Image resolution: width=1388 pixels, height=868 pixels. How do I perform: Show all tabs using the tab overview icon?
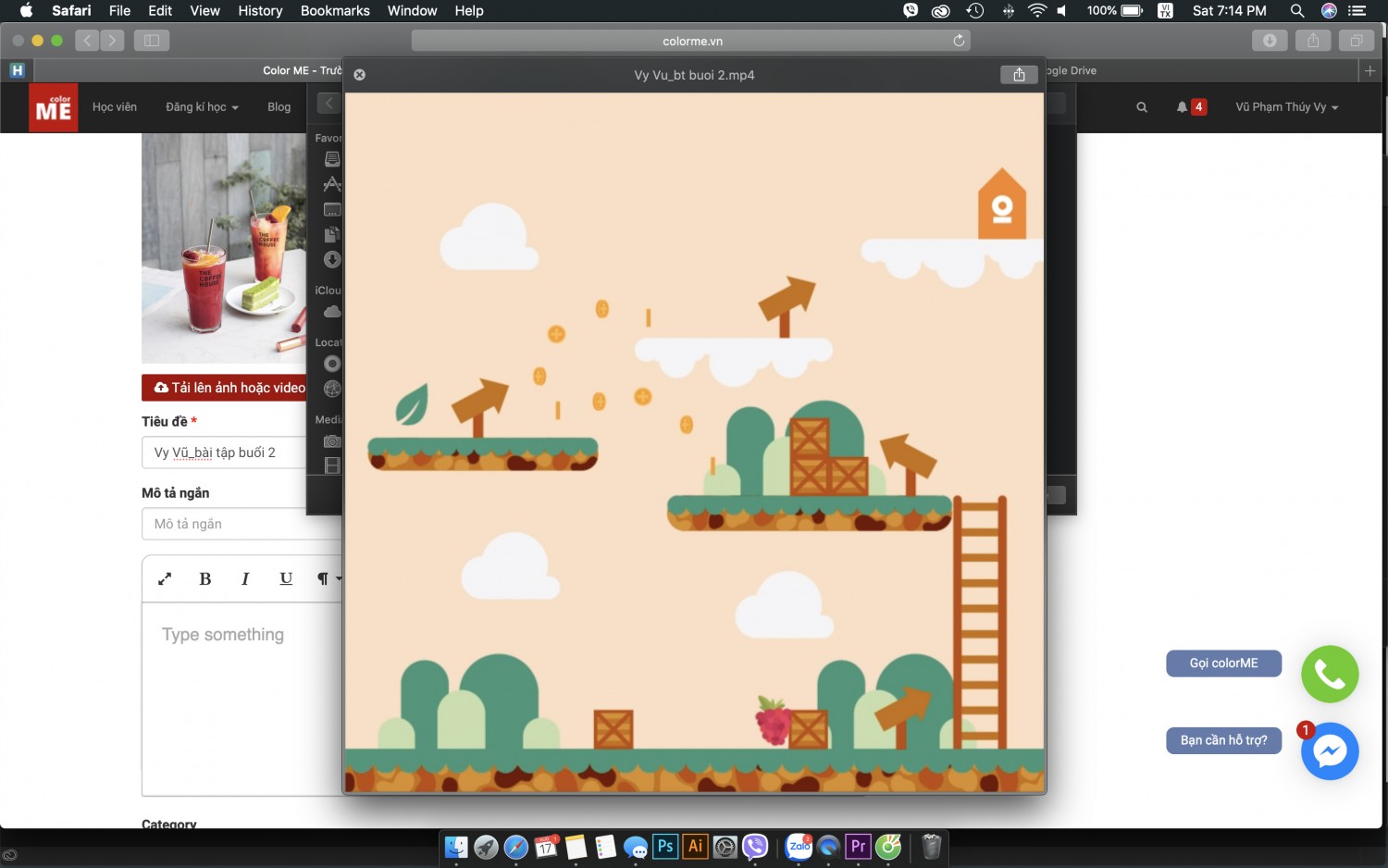click(1356, 41)
